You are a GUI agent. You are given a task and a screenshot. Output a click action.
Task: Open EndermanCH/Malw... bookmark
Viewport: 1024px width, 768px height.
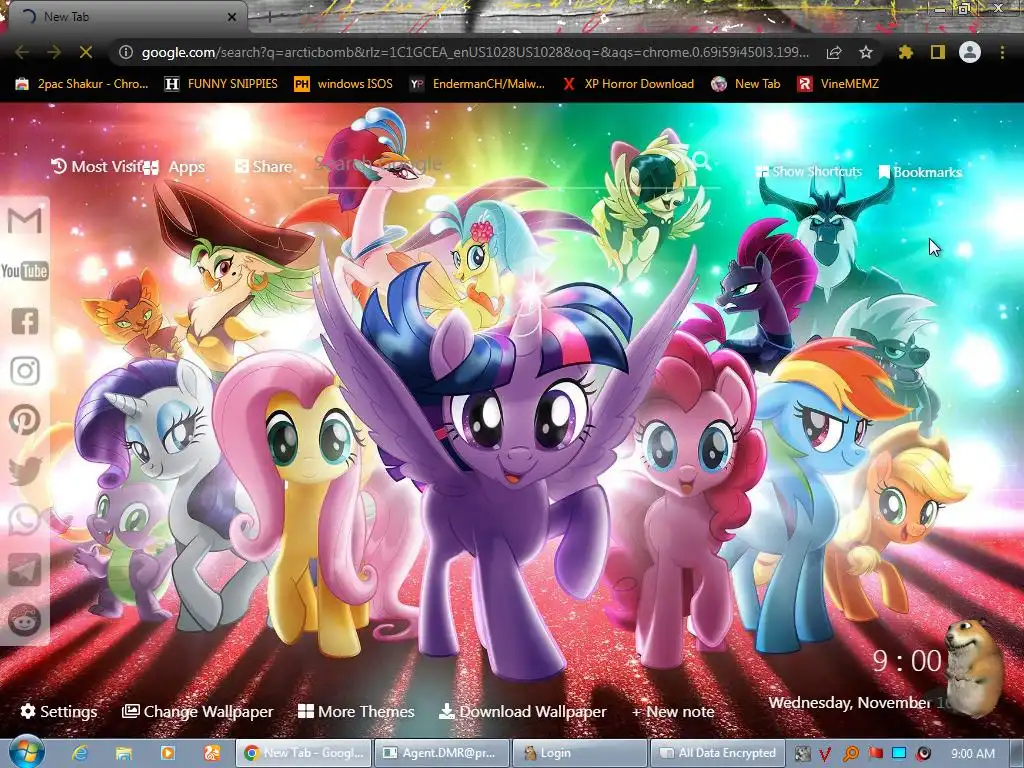click(477, 84)
